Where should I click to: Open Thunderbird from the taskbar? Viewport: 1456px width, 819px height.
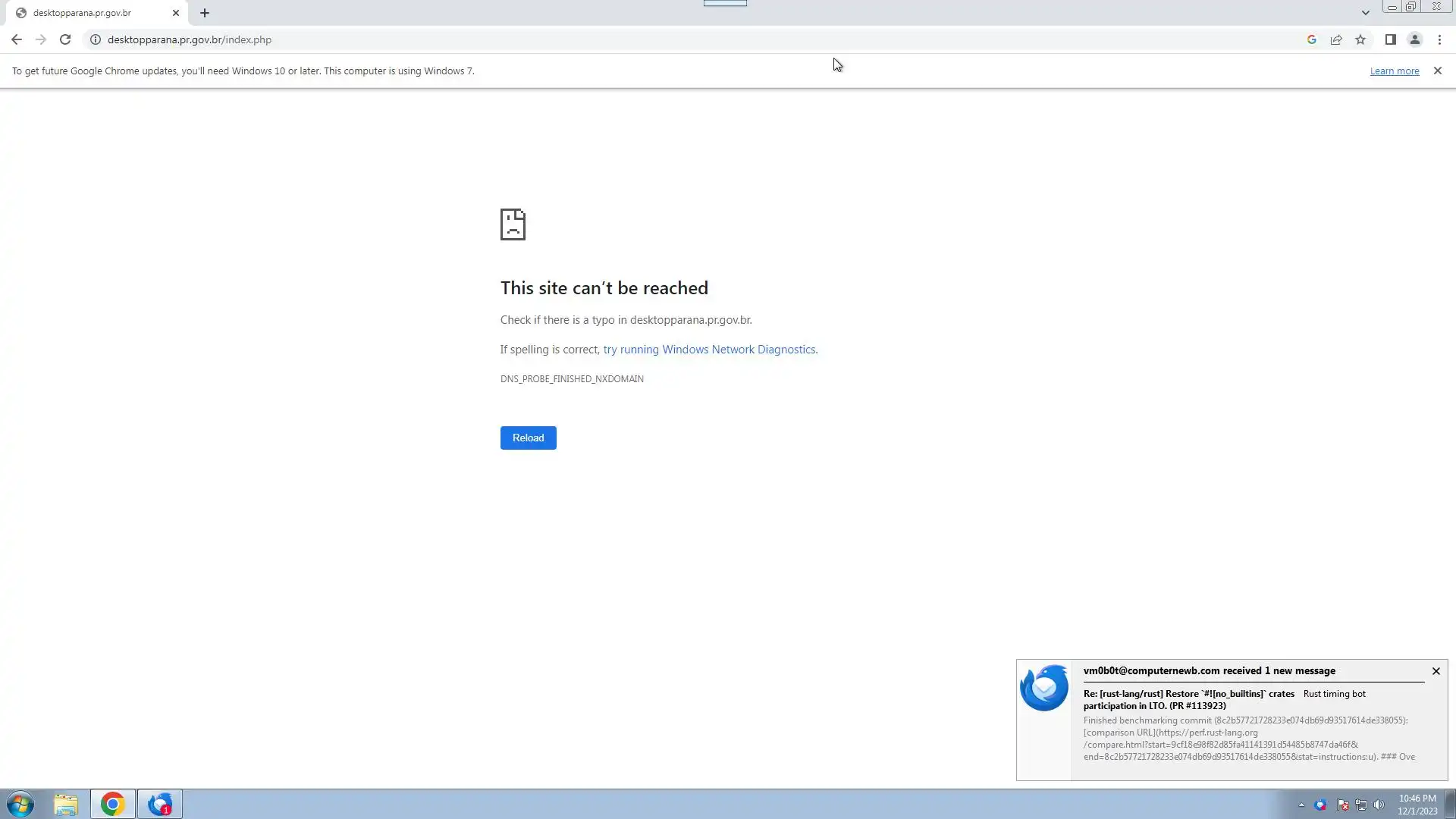pos(160,804)
